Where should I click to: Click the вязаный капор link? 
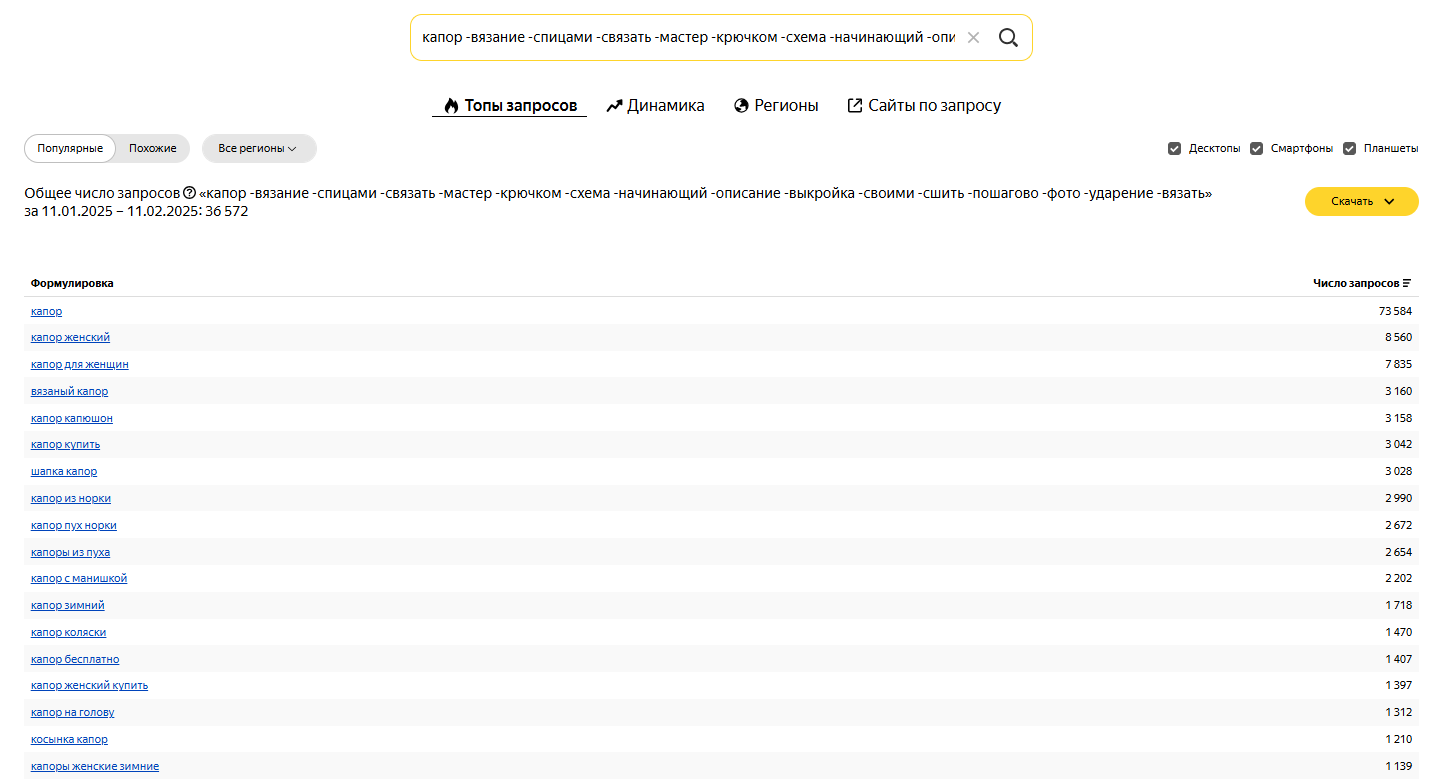(x=69, y=391)
